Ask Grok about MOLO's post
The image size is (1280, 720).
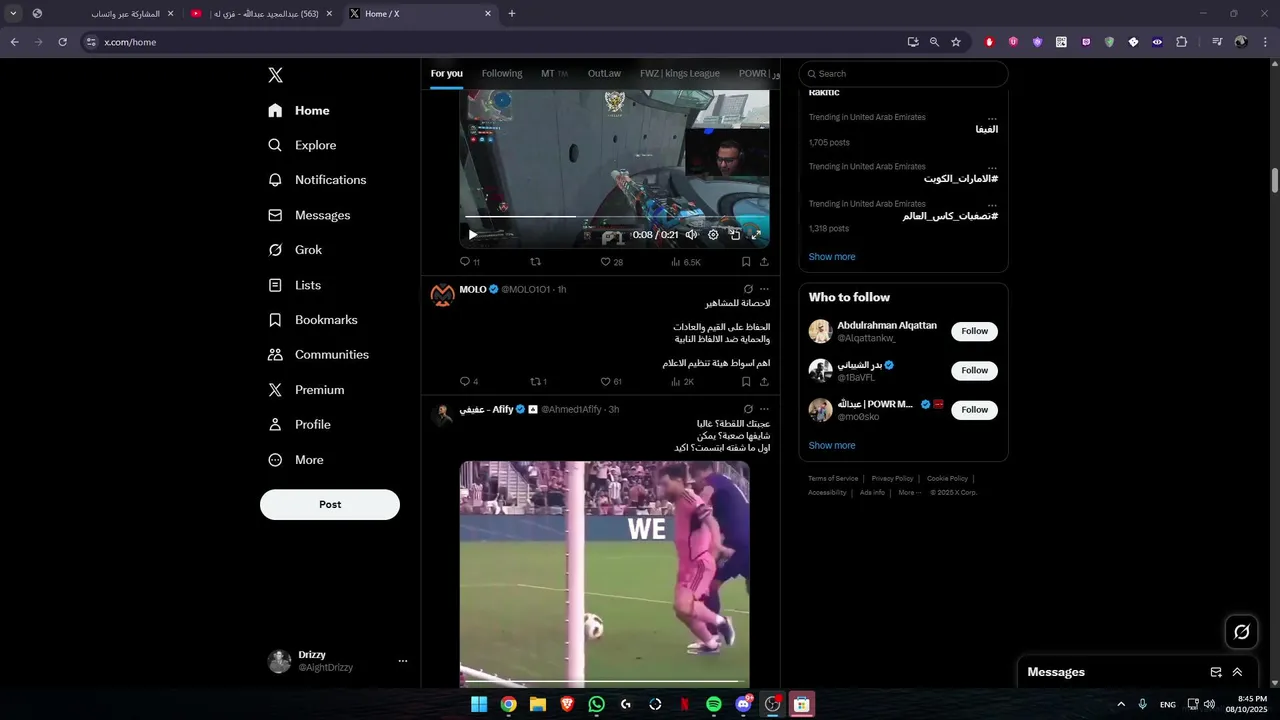click(748, 289)
